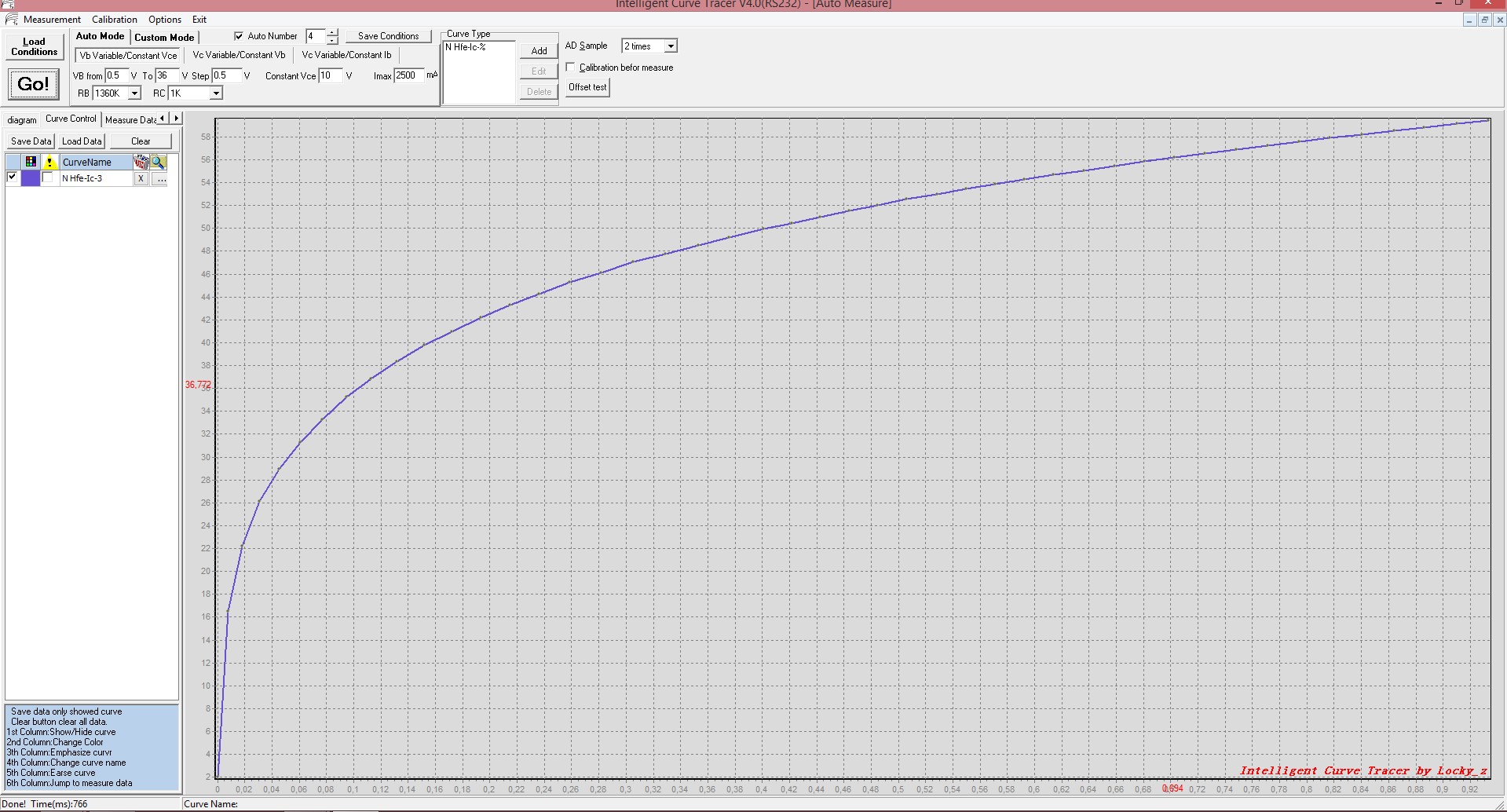Click the Save Conditions button
Image resolution: width=1507 pixels, height=812 pixels.
click(x=388, y=36)
